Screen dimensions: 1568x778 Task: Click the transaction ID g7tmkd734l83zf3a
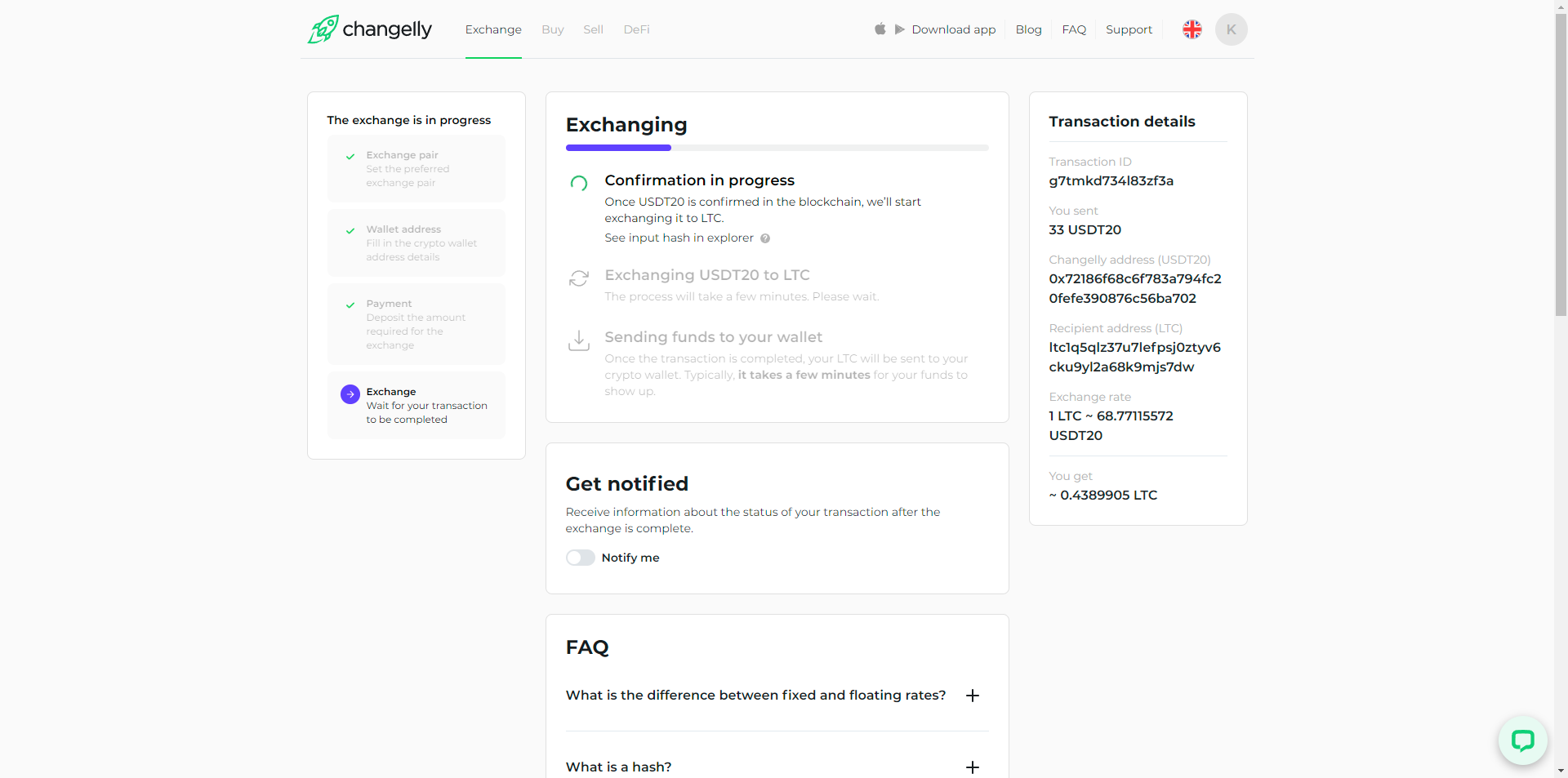(1111, 181)
